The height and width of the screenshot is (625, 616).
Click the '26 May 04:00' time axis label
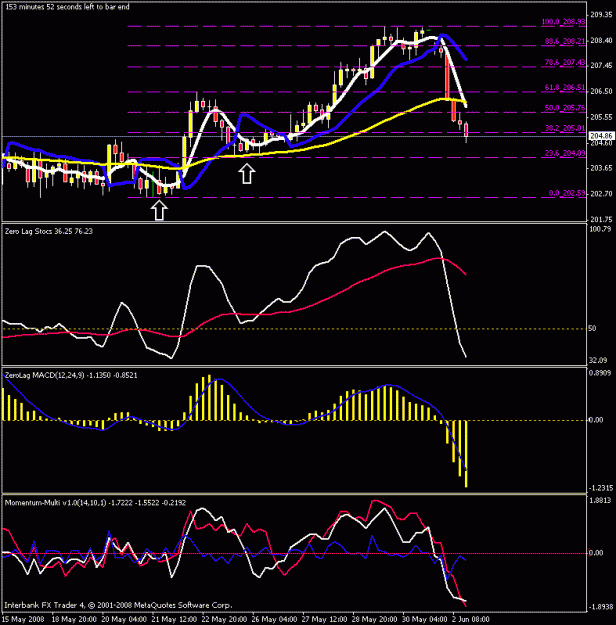tap(274, 619)
